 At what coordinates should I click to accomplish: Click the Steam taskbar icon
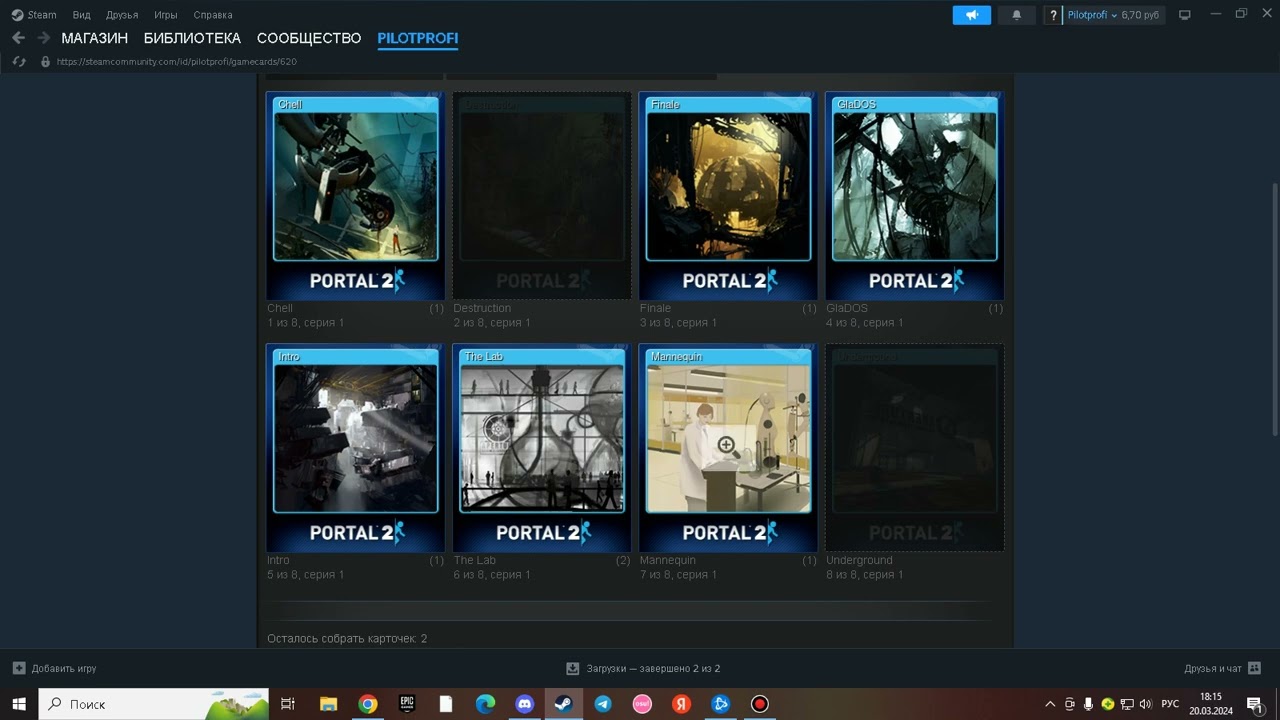563,704
